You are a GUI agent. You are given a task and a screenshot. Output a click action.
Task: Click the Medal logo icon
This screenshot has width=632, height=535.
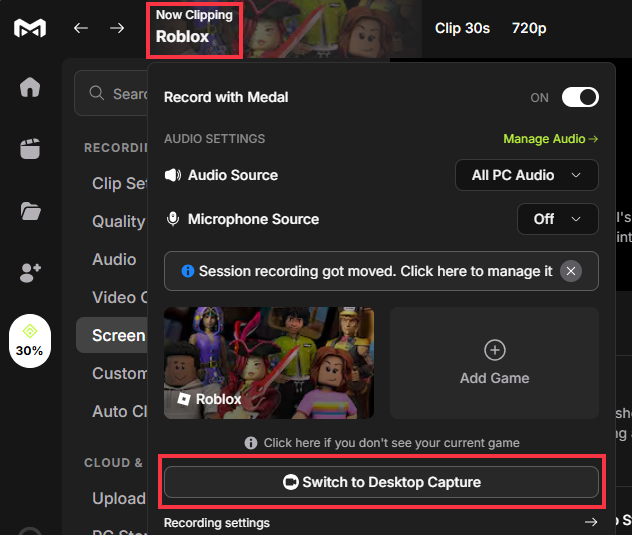coord(30,28)
